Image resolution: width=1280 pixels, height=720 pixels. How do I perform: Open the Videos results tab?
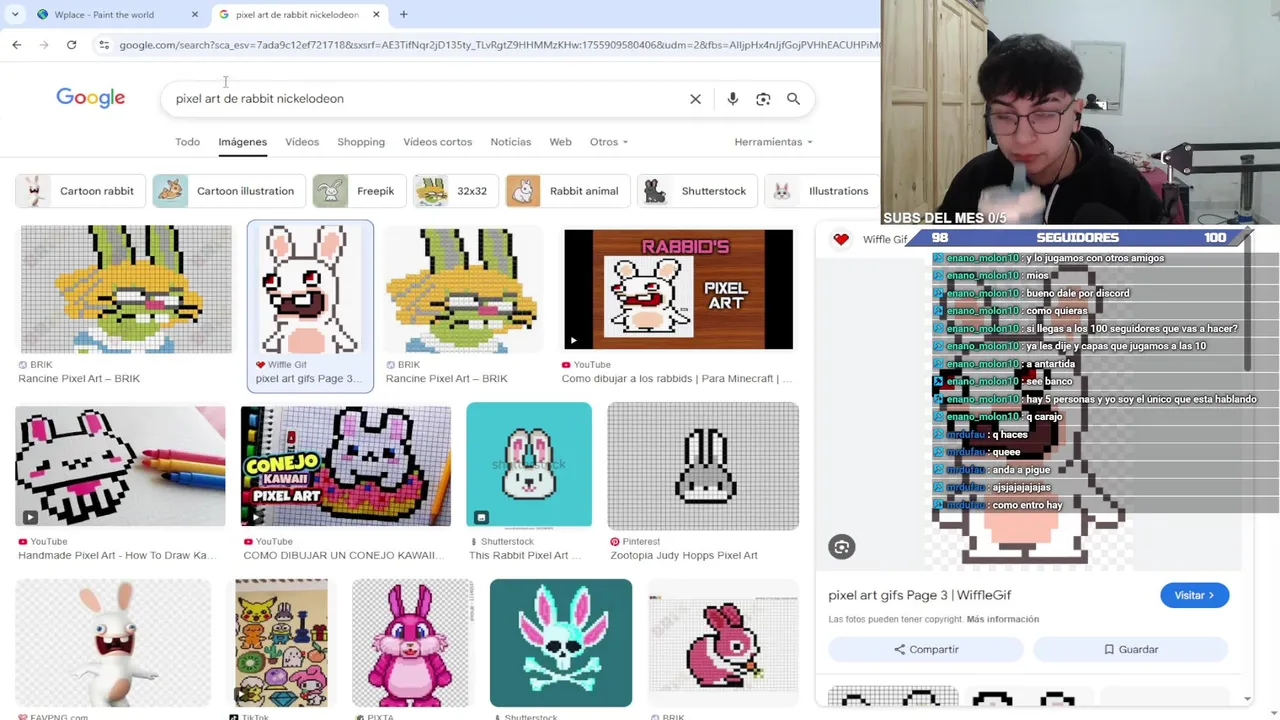pos(302,142)
